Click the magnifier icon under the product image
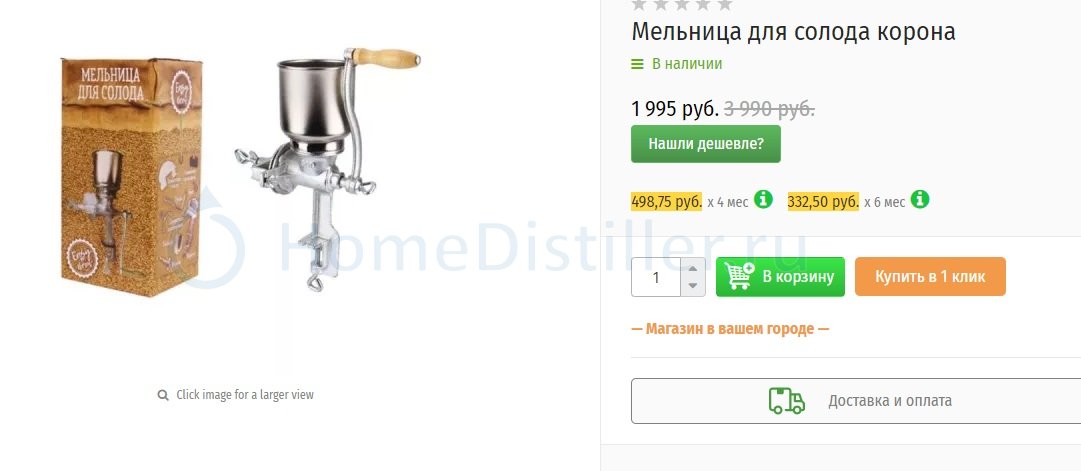This screenshot has height=471, width=1081. (x=163, y=395)
